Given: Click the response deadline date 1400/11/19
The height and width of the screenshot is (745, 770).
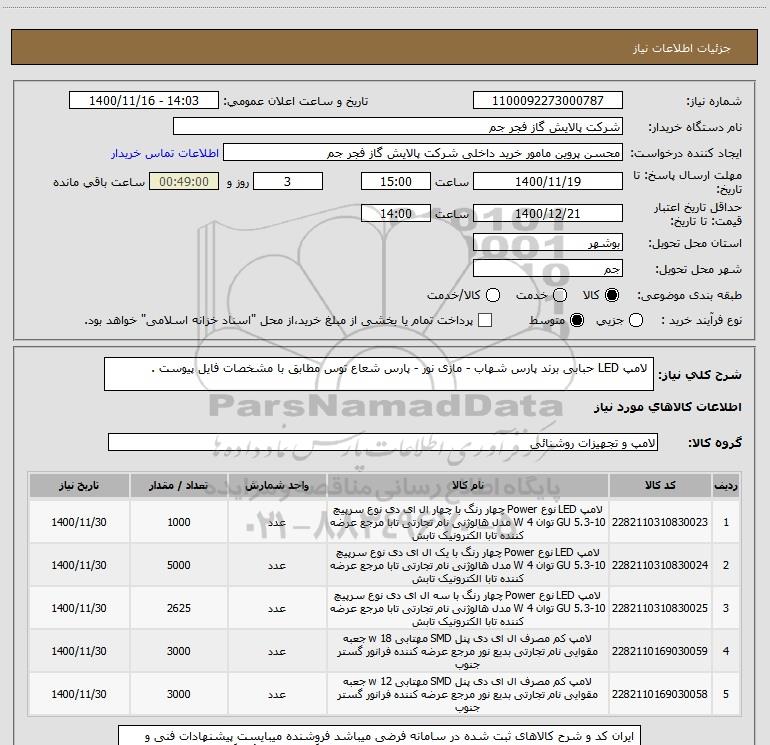Looking at the screenshot, I should [548, 181].
